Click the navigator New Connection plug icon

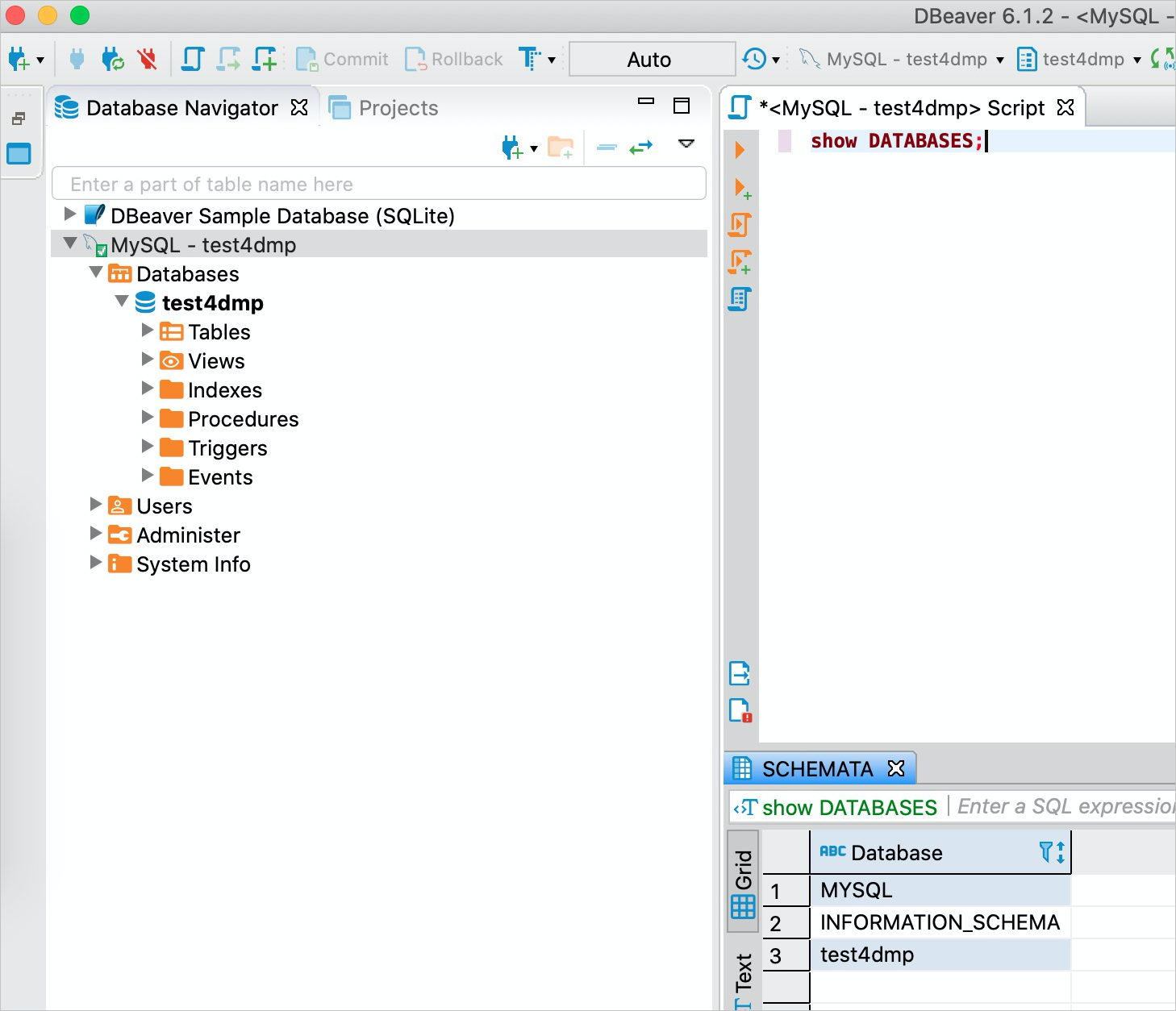pos(513,148)
